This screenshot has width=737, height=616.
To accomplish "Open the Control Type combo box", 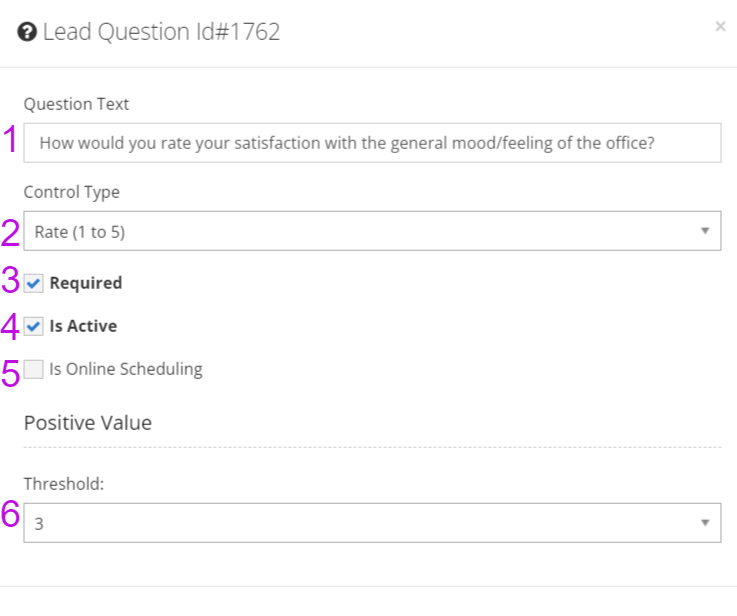I will [x=372, y=231].
